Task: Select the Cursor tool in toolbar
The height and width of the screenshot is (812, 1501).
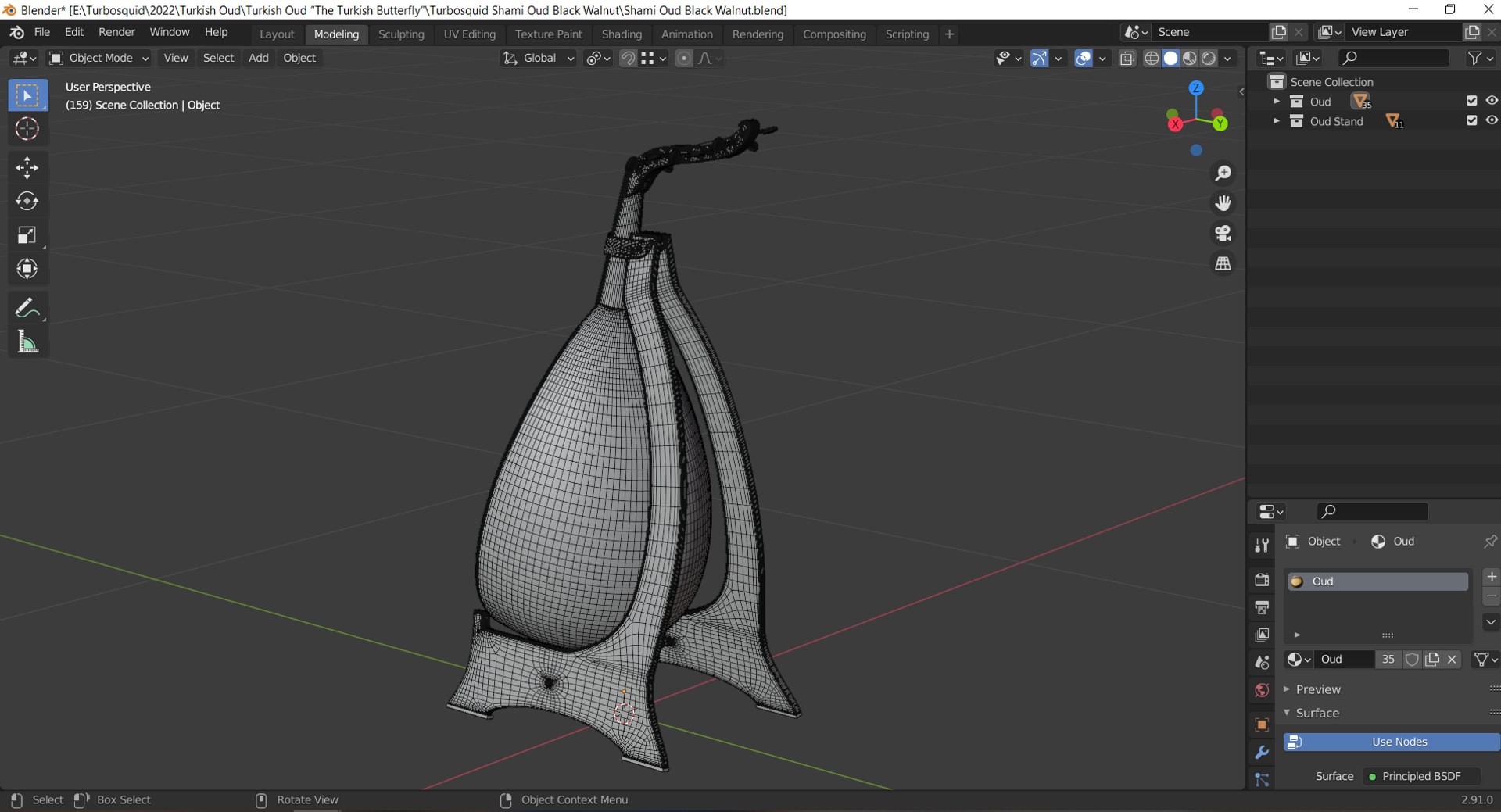Action: [x=27, y=129]
